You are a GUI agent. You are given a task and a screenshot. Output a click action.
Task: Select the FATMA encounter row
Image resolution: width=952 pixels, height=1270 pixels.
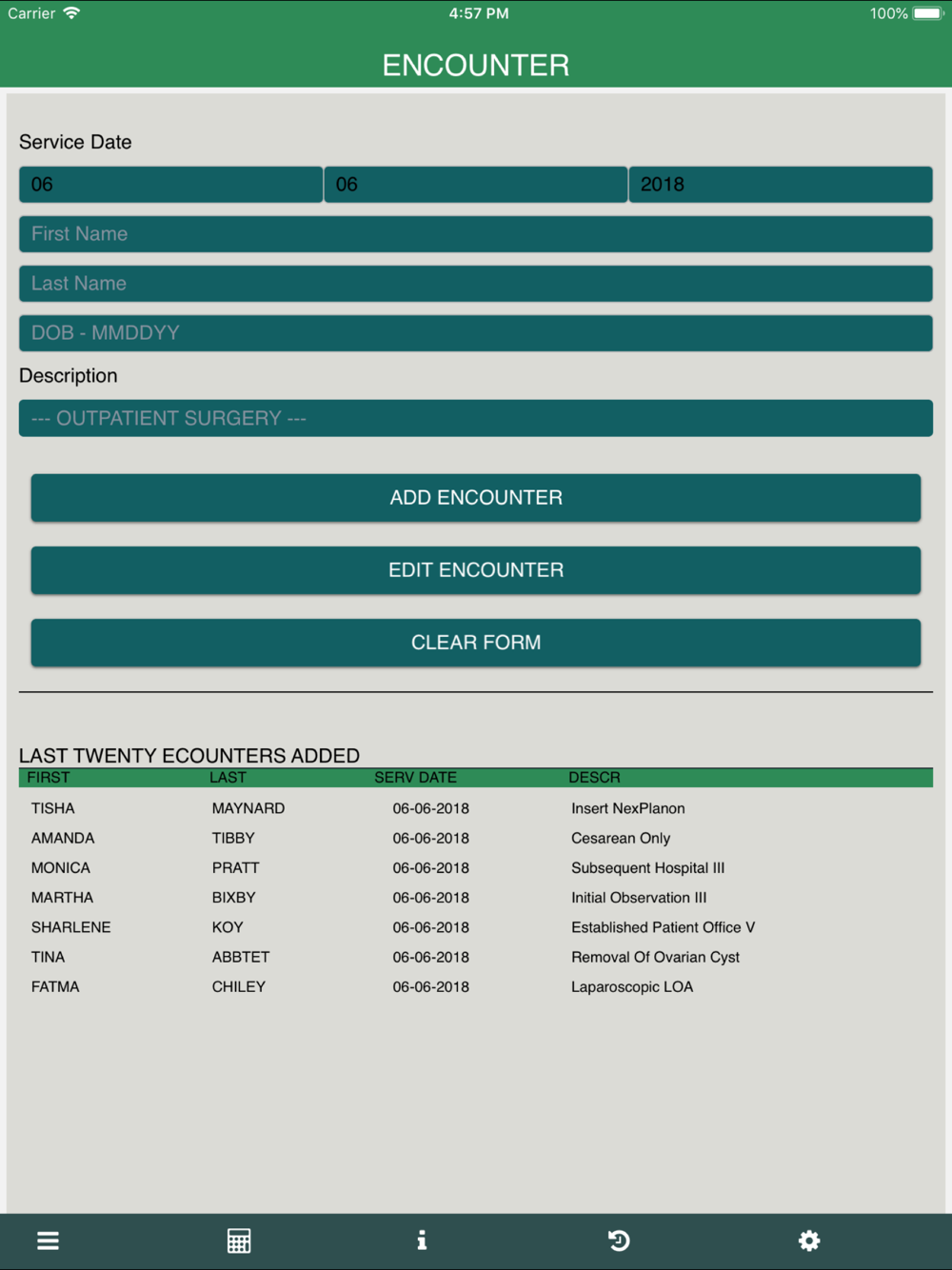pyautogui.click(x=476, y=987)
